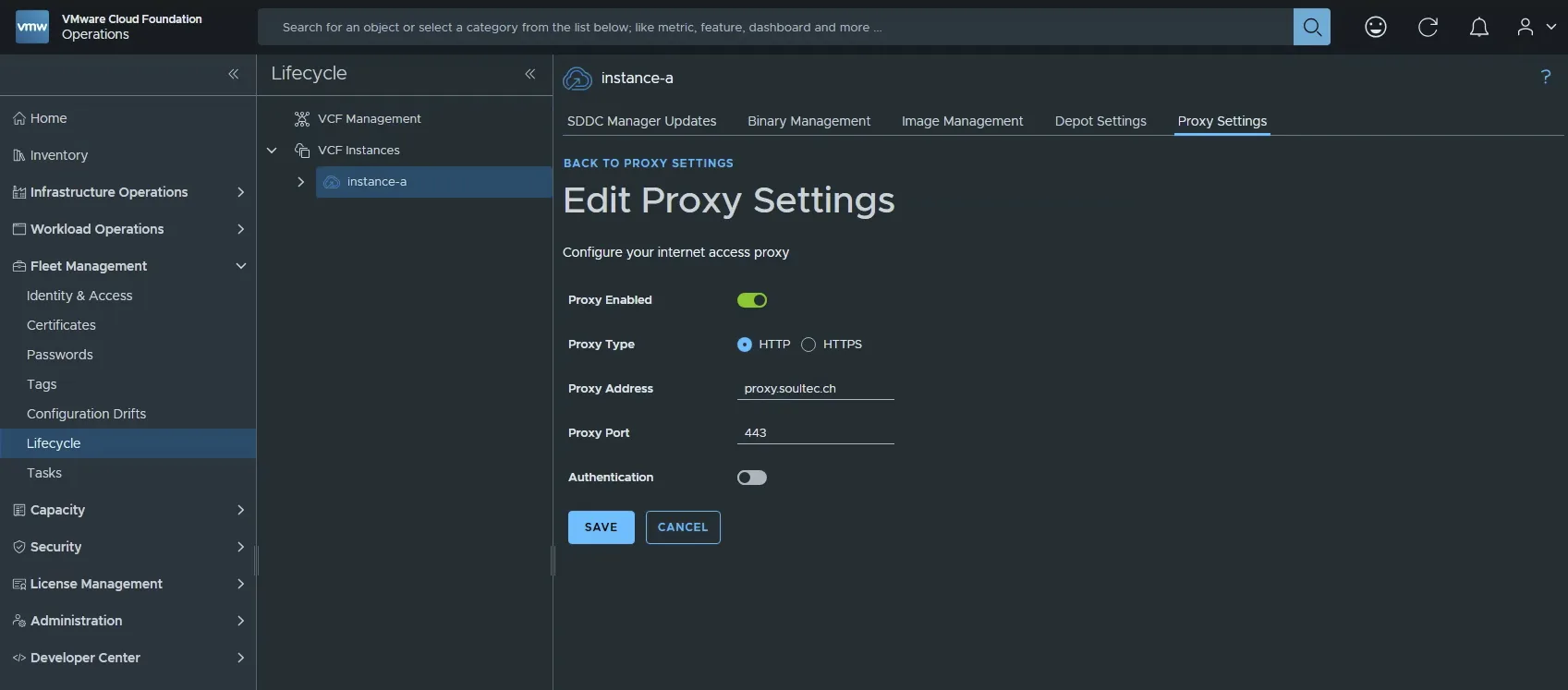The height and width of the screenshot is (690, 1568).
Task: Click the CANCEL button
Action: (683, 527)
